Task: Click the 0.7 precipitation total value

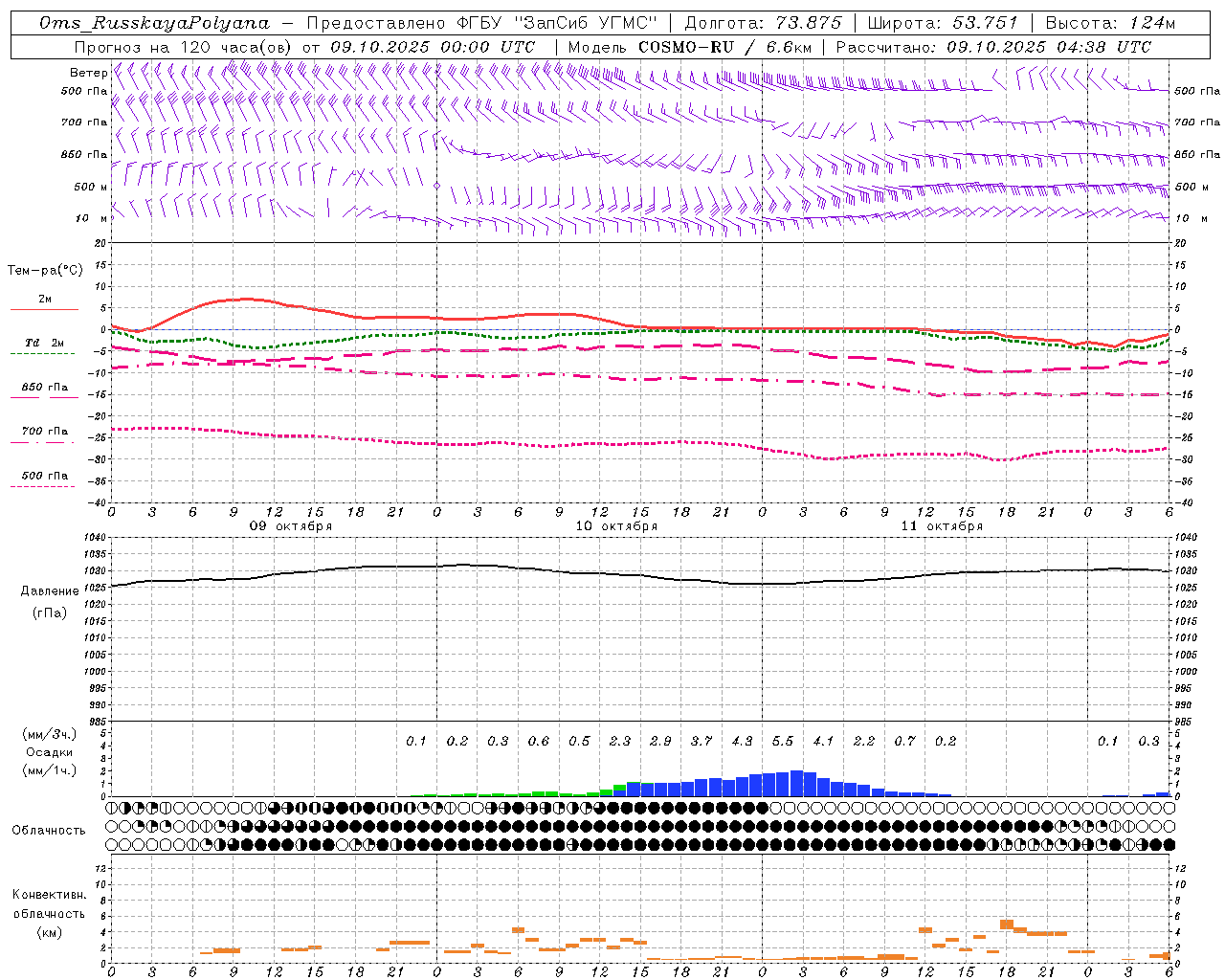Action: [x=904, y=741]
